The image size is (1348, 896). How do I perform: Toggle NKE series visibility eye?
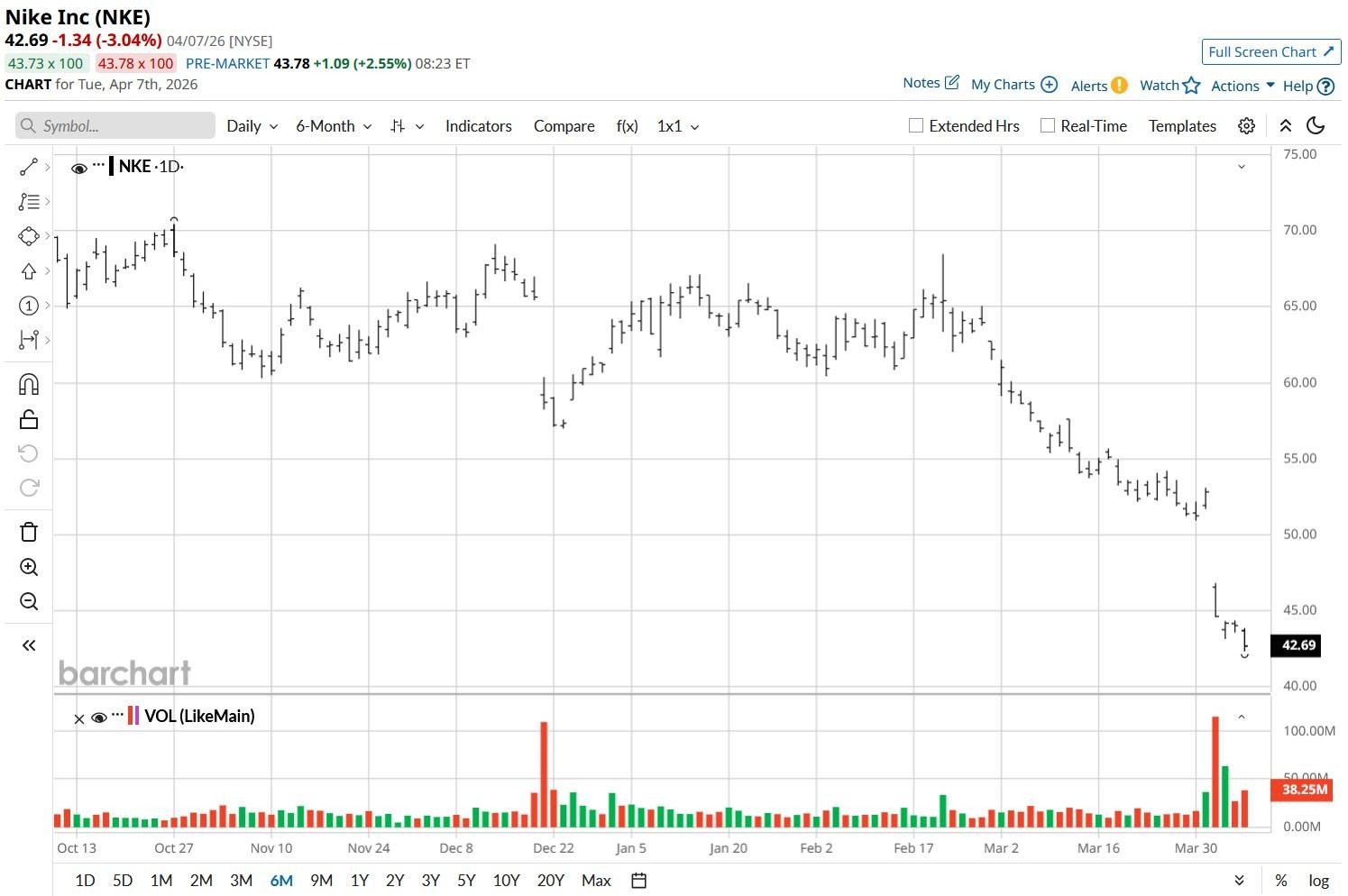(79, 168)
